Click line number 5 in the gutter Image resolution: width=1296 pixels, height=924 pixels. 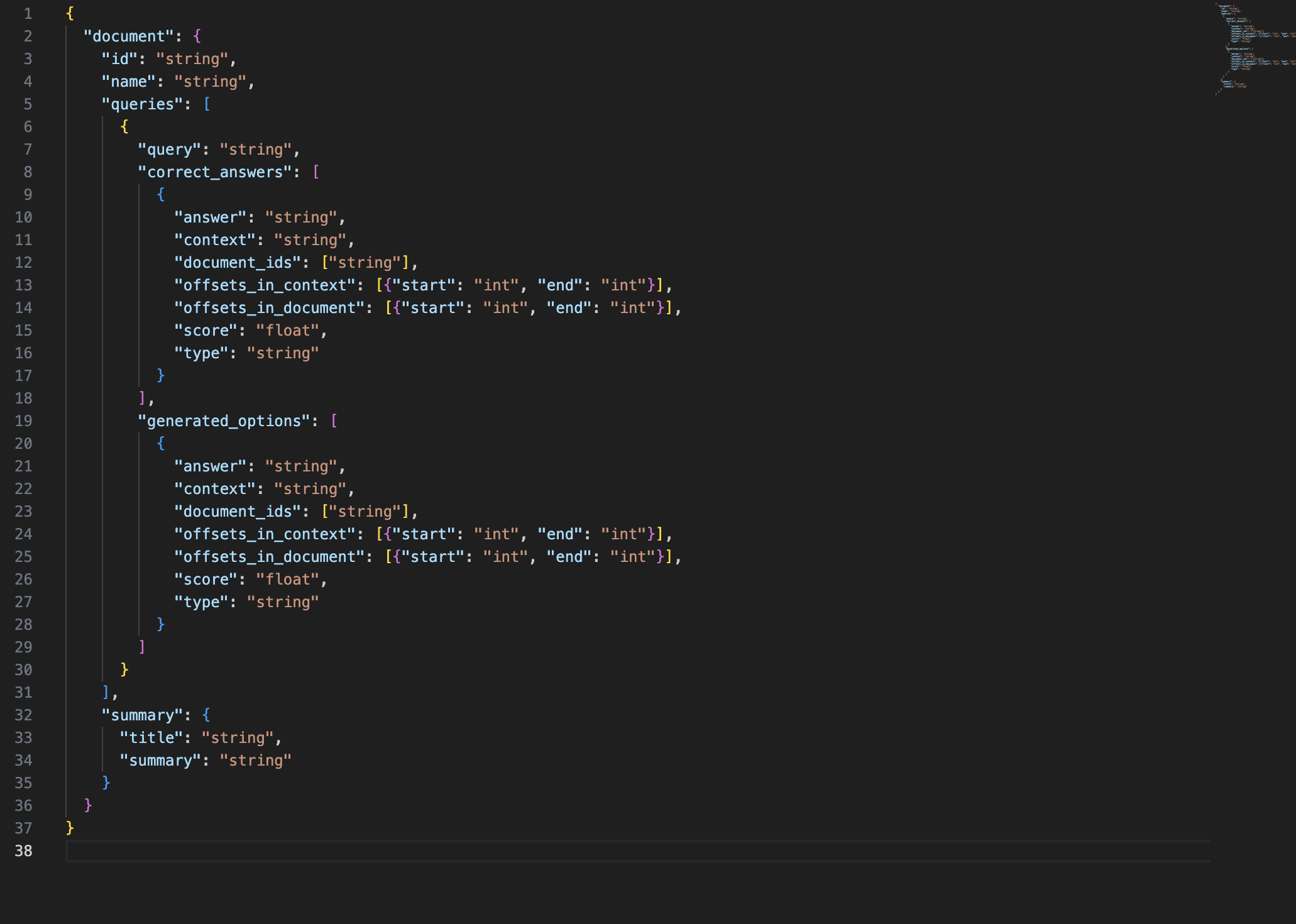tap(28, 104)
